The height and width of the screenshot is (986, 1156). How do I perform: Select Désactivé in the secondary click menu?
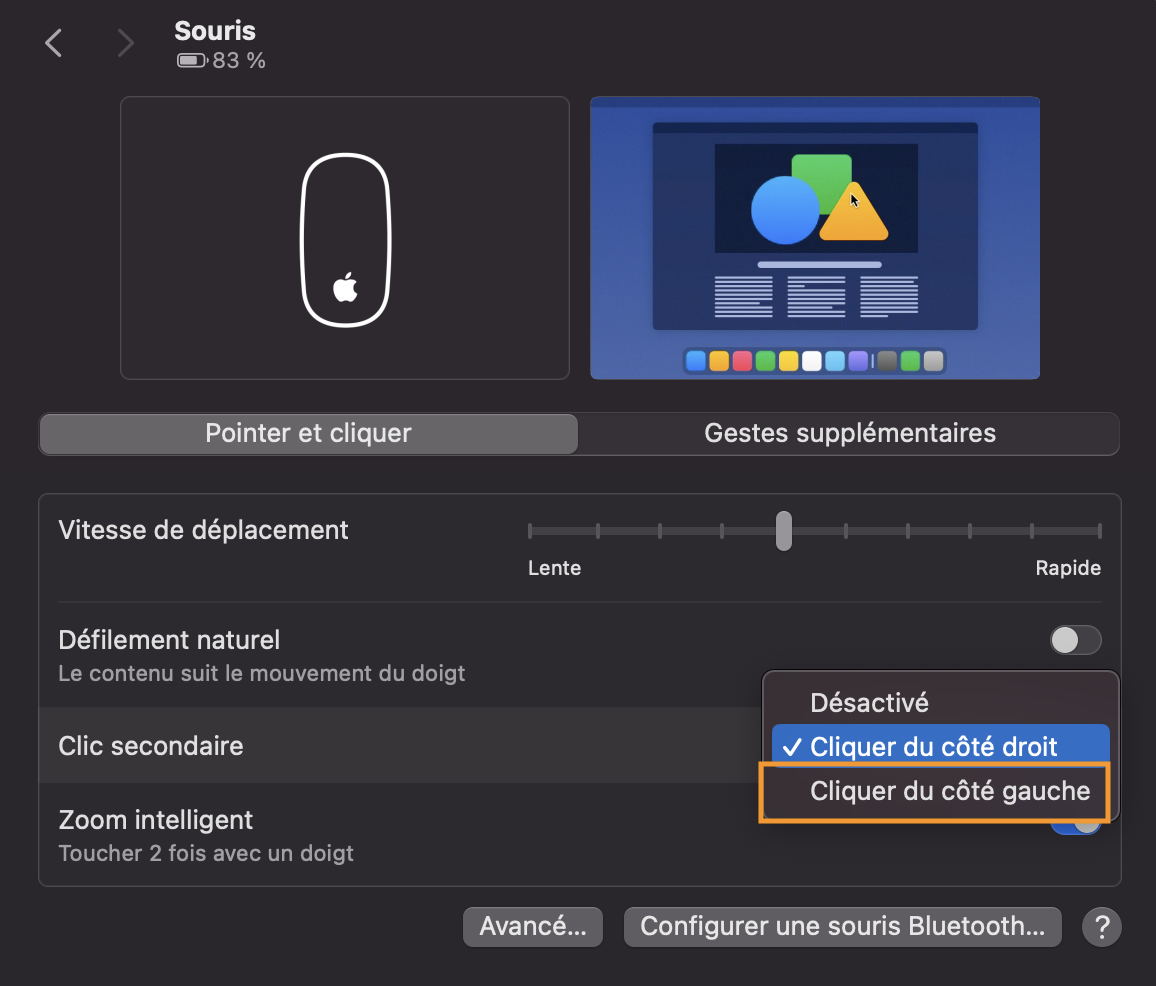pos(869,702)
